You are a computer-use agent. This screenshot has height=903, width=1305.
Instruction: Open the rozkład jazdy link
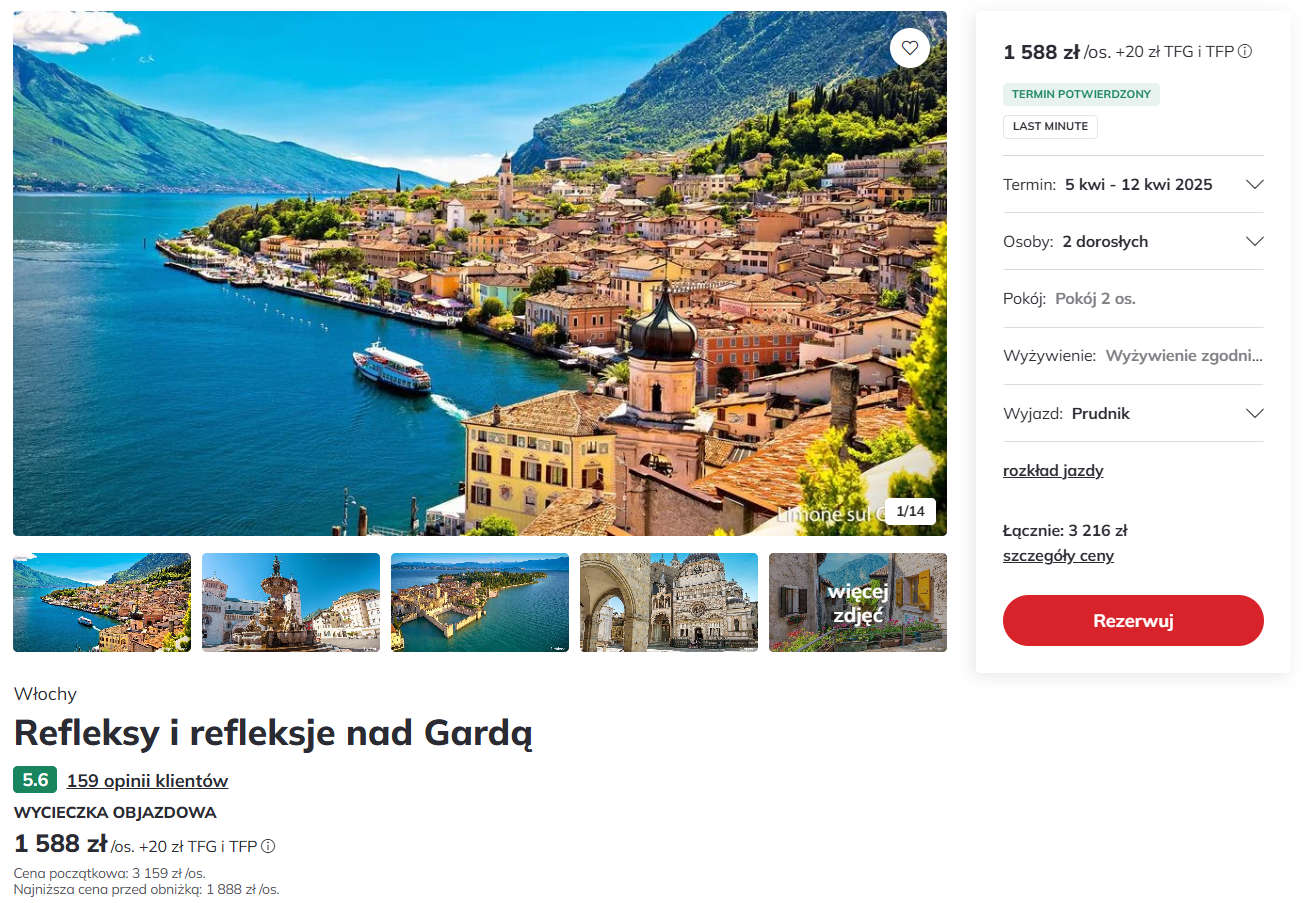pos(1053,470)
